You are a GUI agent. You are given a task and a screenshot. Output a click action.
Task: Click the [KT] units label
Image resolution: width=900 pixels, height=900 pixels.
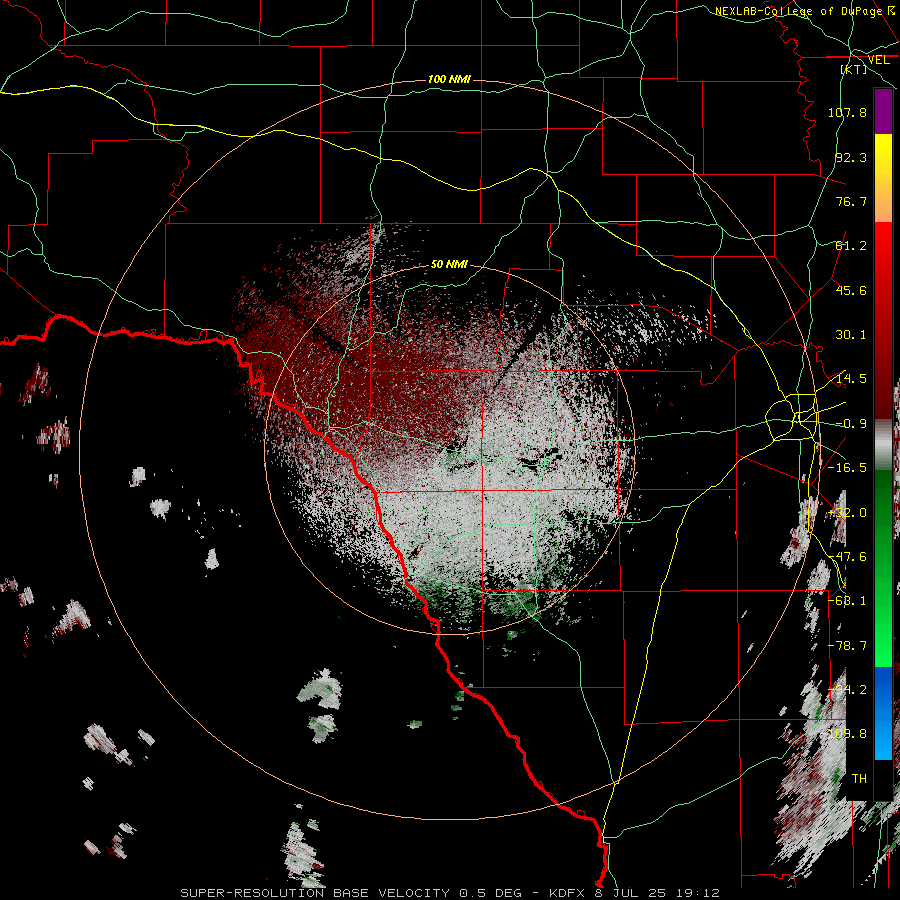point(854,69)
